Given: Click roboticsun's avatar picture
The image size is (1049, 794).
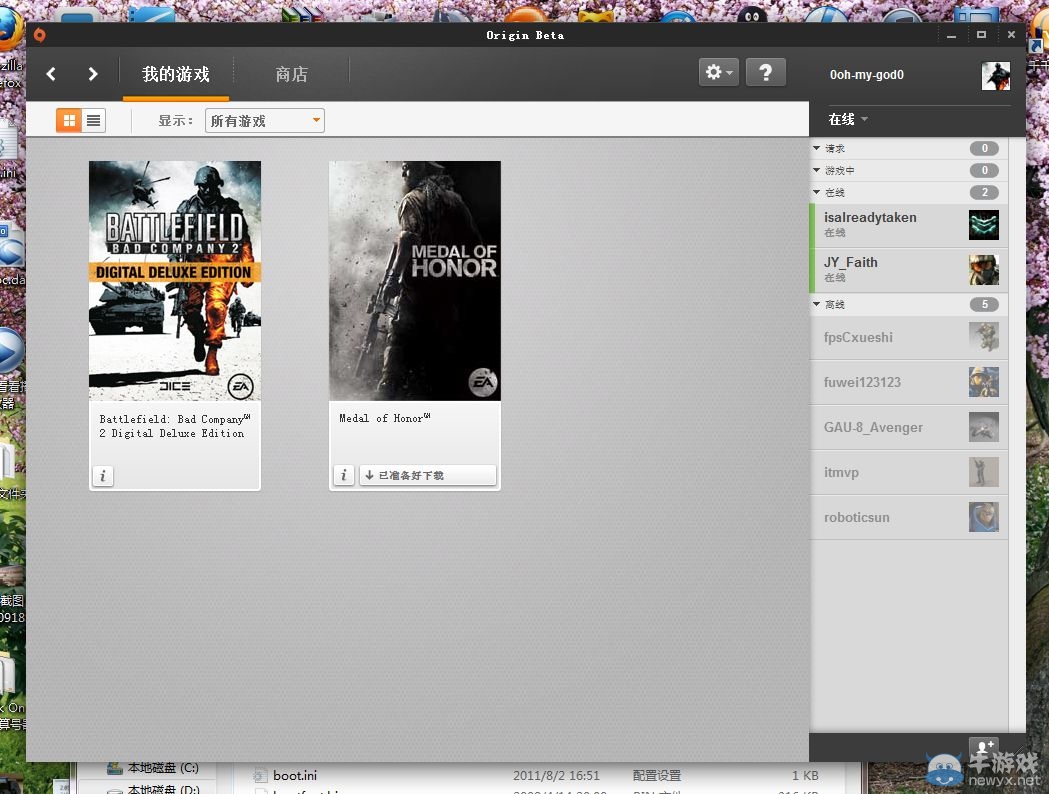Looking at the screenshot, I should (983, 516).
